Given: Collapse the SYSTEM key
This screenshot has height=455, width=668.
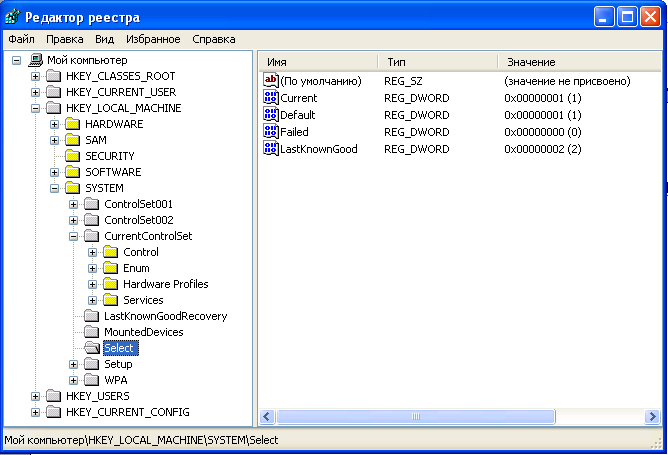Looking at the screenshot, I should pyautogui.click(x=55, y=188).
